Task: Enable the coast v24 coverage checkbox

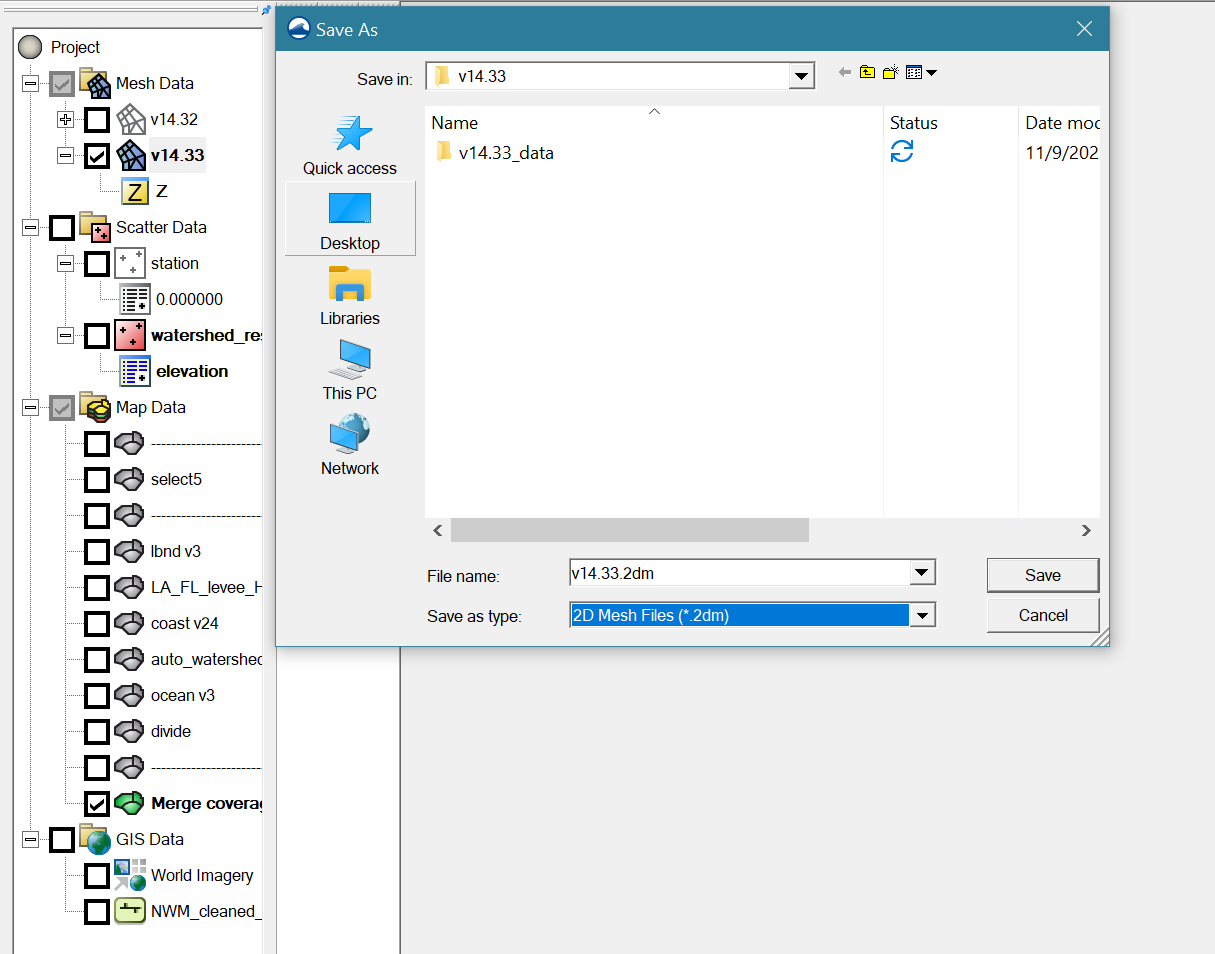Action: (x=97, y=624)
